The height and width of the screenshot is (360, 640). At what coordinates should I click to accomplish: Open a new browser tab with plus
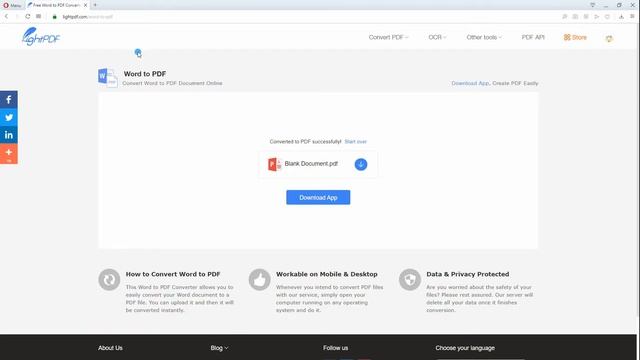[95, 5]
